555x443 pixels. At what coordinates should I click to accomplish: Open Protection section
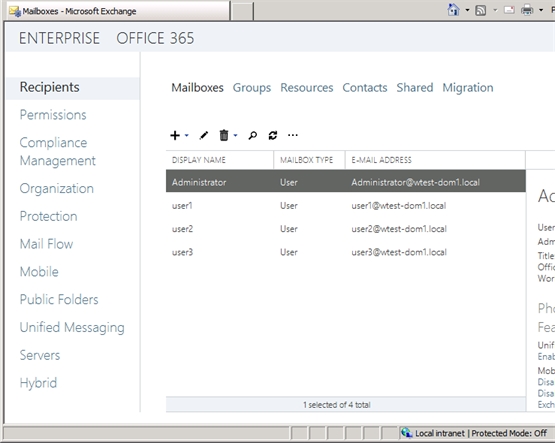[48, 216]
